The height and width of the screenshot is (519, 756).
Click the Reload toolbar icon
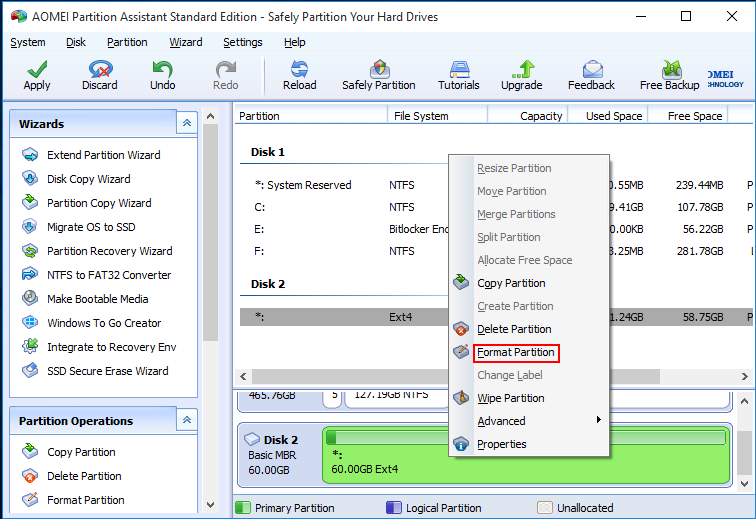pos(299,69)
